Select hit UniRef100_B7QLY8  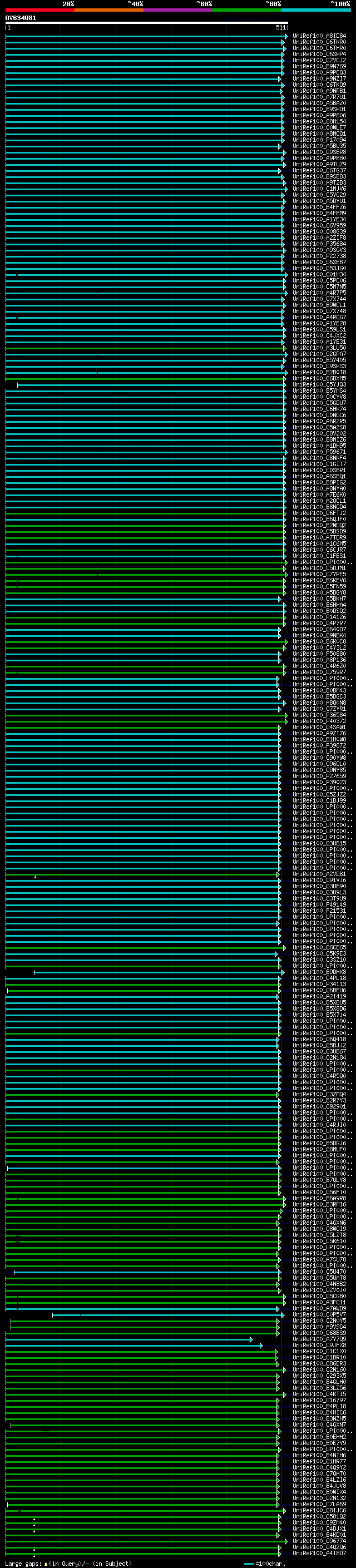[x=319, y=1180]
